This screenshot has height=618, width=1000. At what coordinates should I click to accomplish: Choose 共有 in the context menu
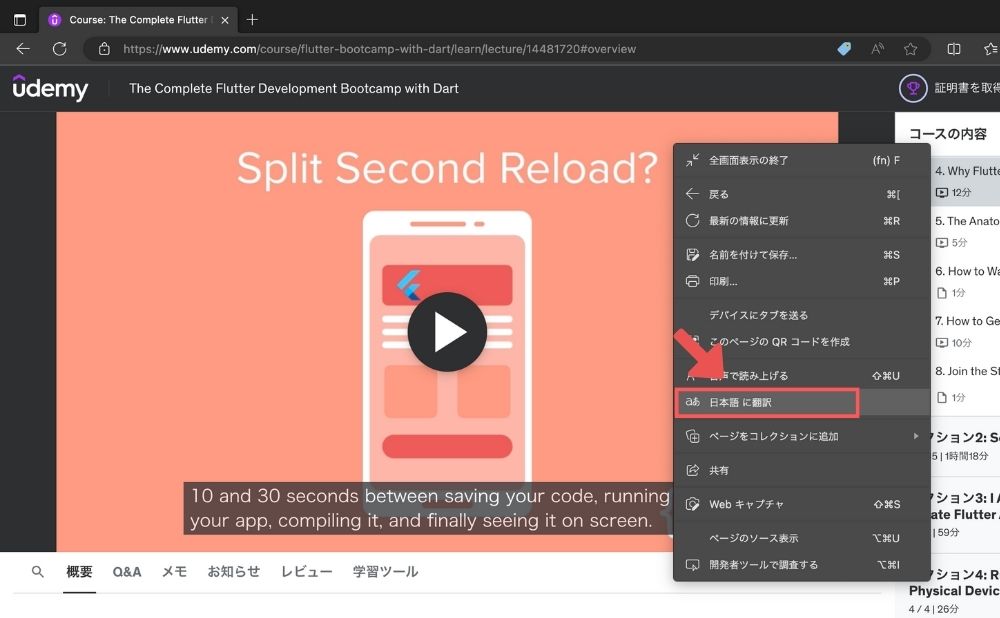[x=802, y=470]
